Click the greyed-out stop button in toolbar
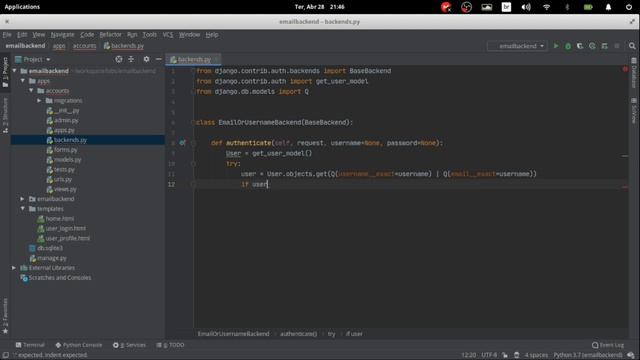The width and height of the screenshot is (640, 360). click(x=617, y=46)
